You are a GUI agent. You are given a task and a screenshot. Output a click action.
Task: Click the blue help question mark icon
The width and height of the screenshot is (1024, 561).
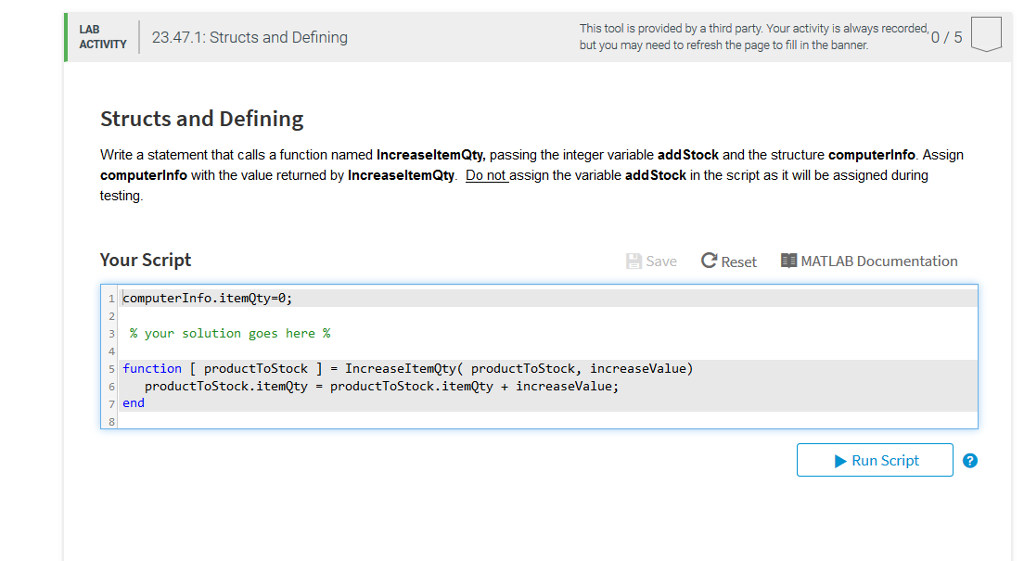click(970, 461)
